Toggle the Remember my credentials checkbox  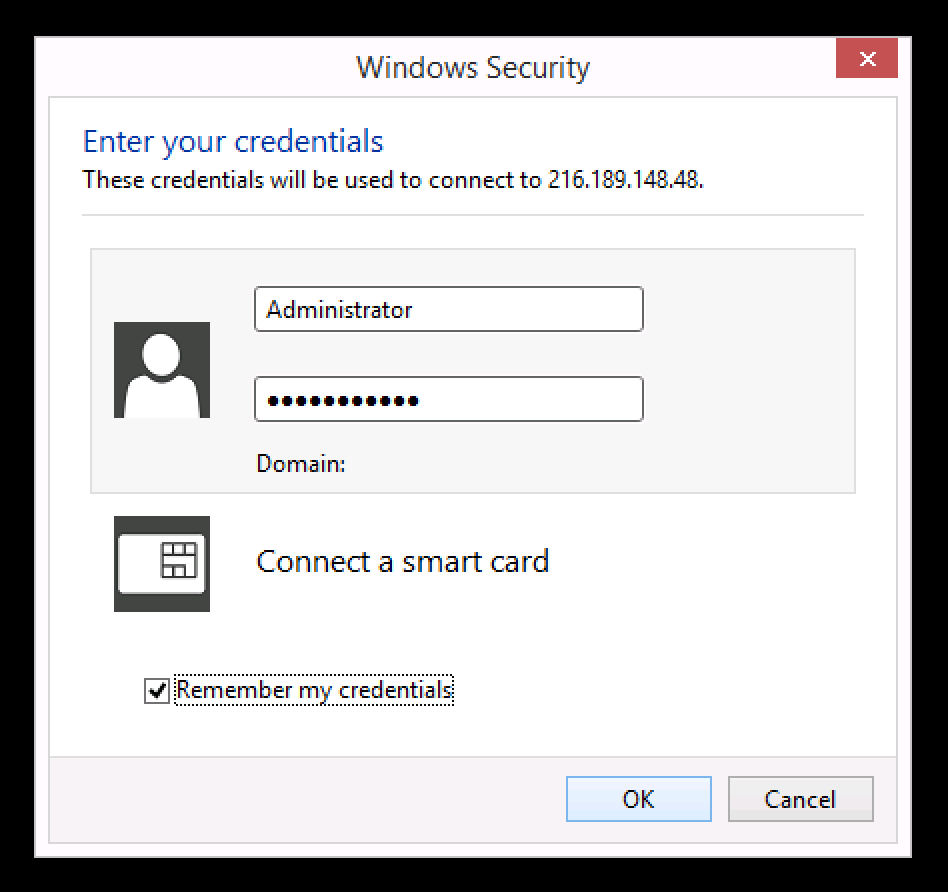click(157, 690)
